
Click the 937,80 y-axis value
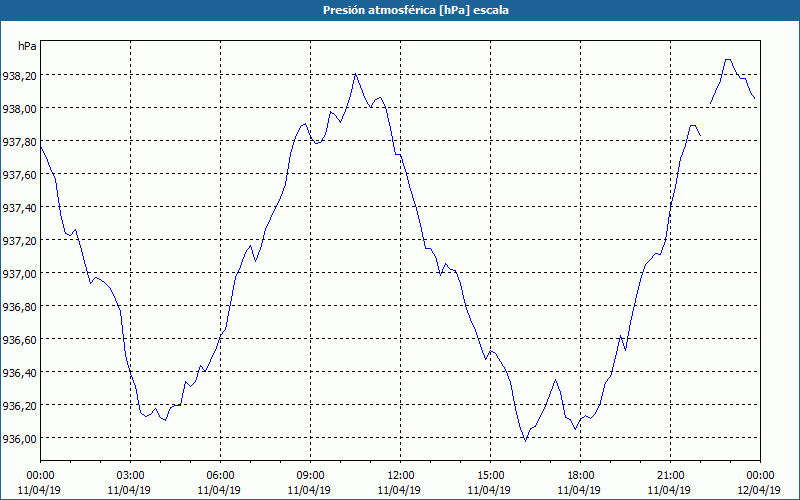pyautogui.click(x=19, y=141)
